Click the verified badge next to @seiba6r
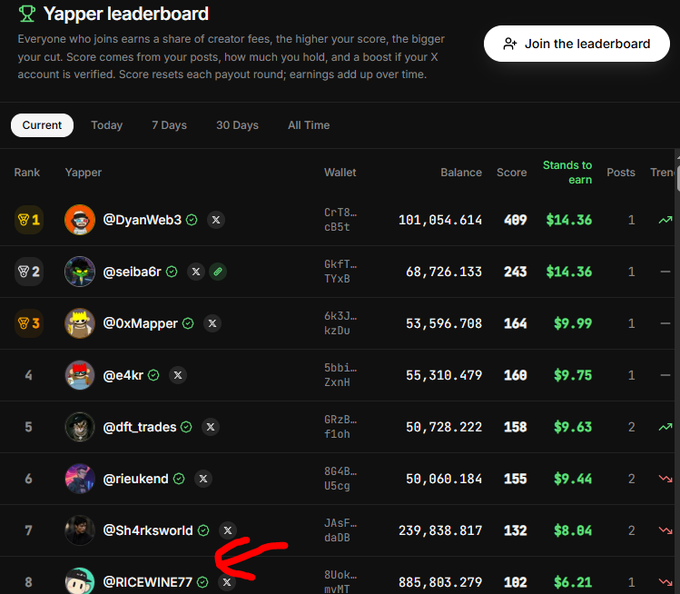680x594 pixels. tap(172, 272)
